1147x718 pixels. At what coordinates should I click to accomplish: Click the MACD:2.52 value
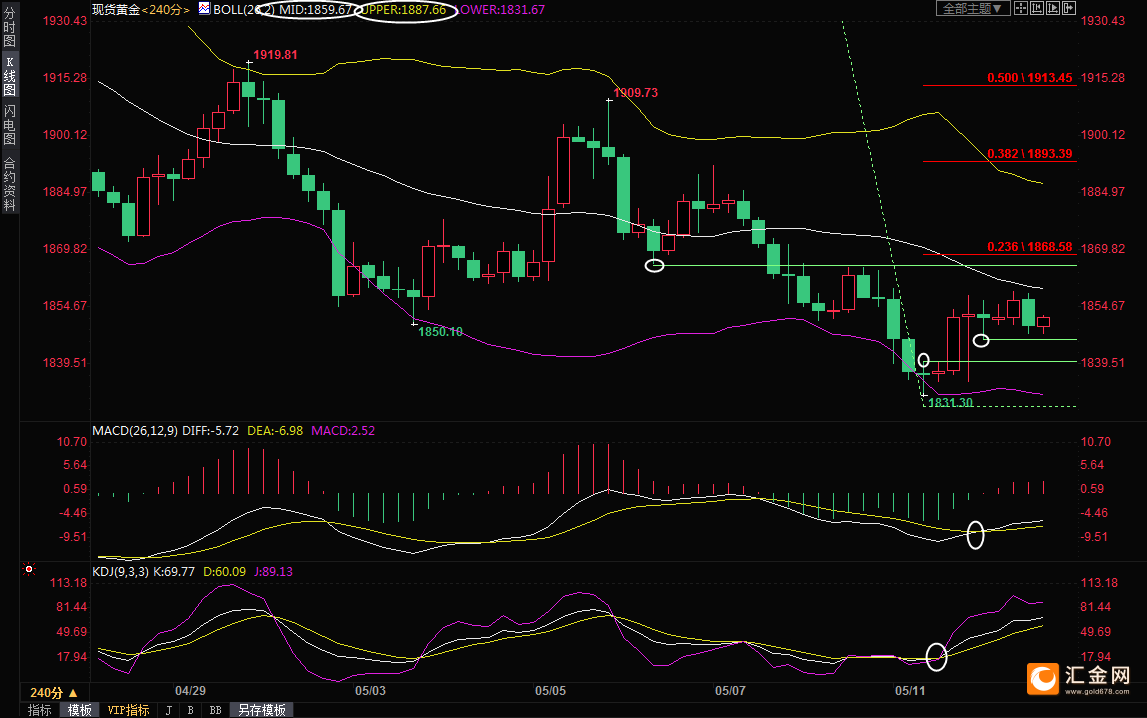343,431
